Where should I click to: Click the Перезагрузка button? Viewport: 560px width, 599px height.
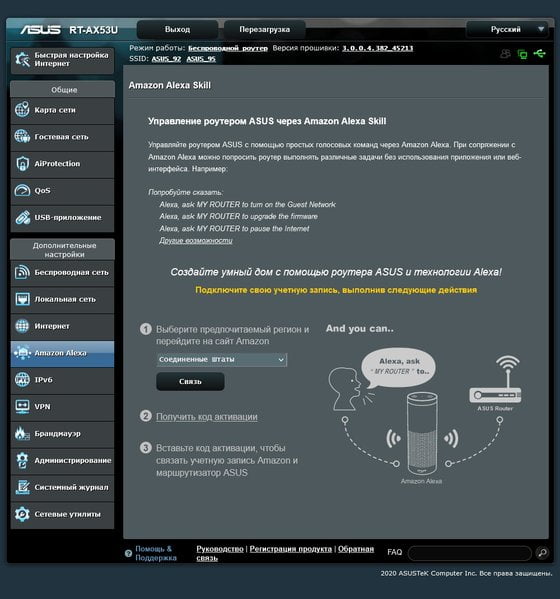point(264,29)
